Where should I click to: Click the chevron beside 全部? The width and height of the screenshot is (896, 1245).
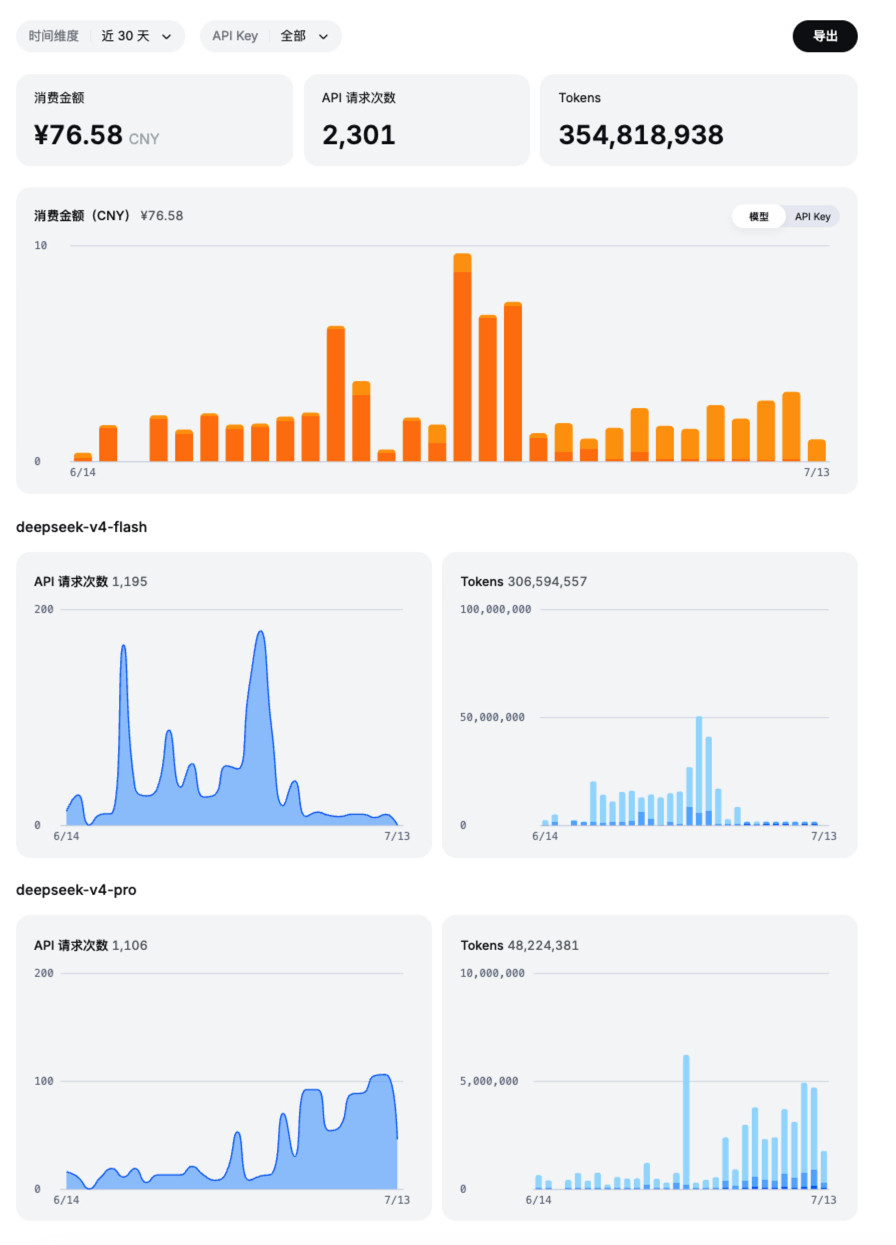click(x=323, y=37)
